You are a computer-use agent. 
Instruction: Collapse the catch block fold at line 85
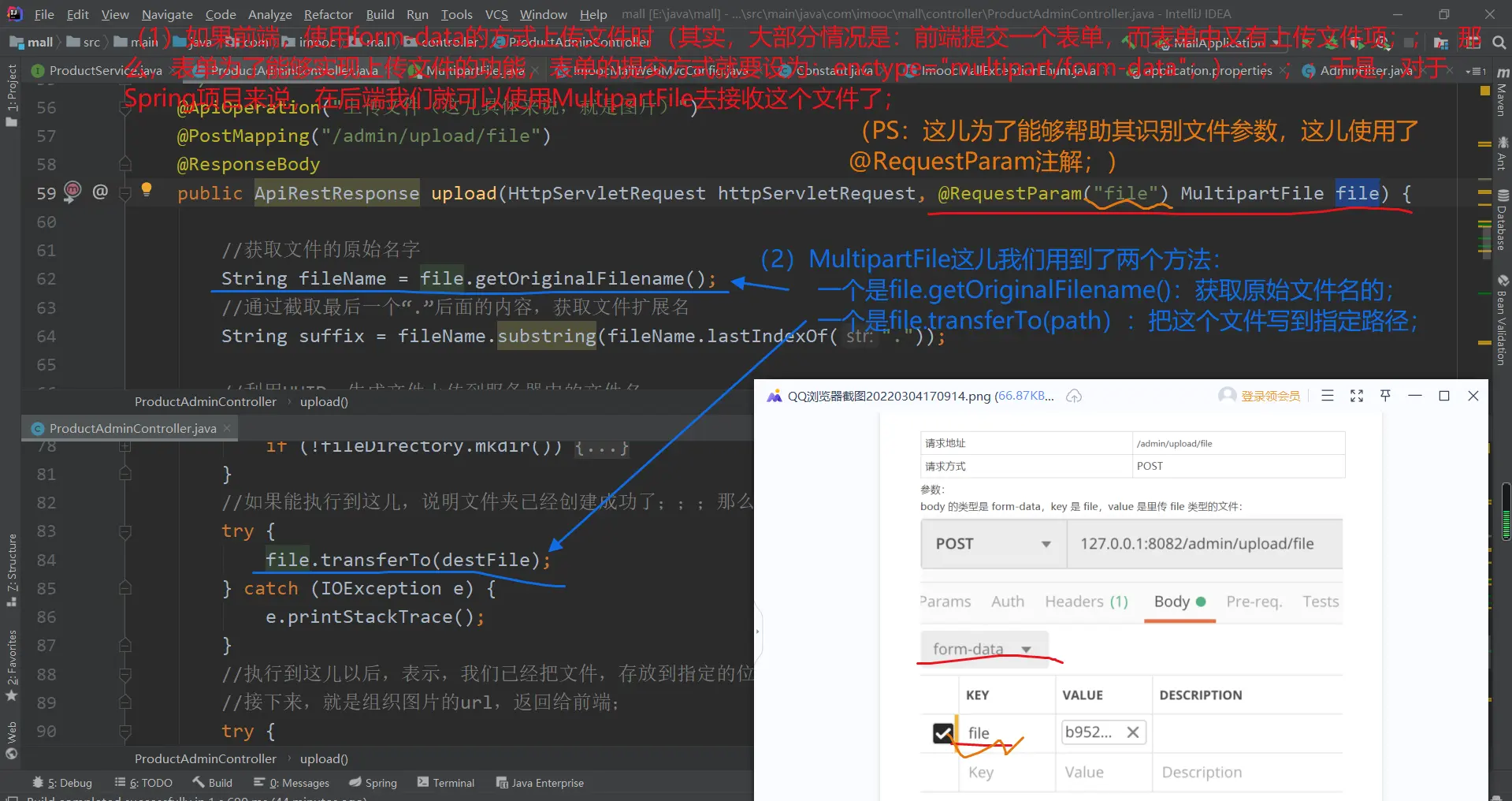coord(124,588)
